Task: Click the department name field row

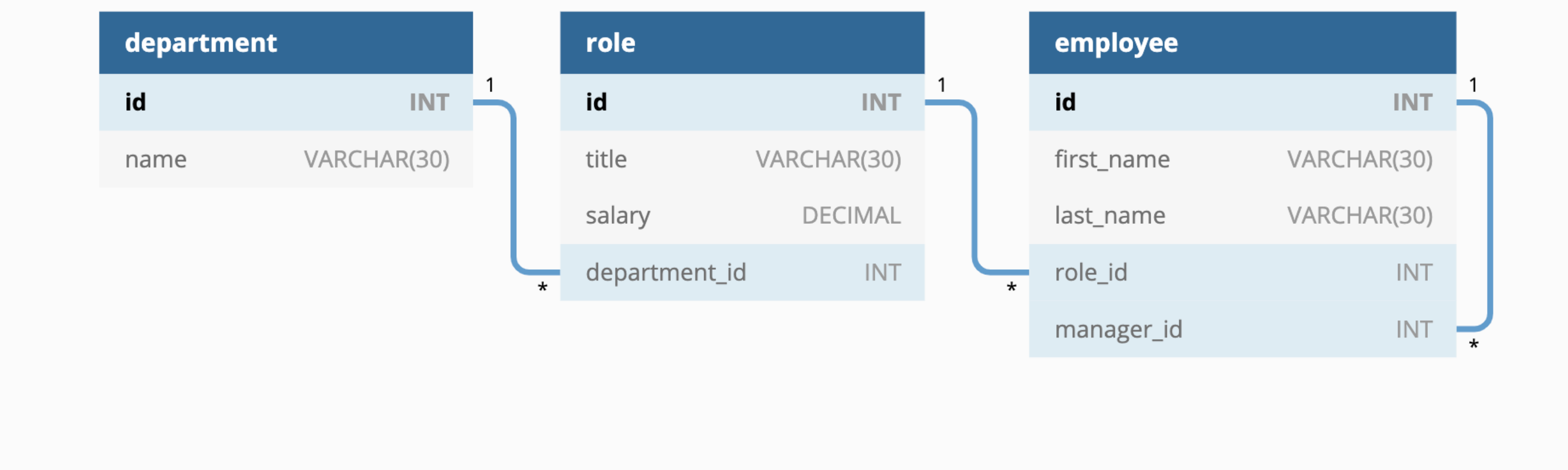Action: click(x=285, y=160)
